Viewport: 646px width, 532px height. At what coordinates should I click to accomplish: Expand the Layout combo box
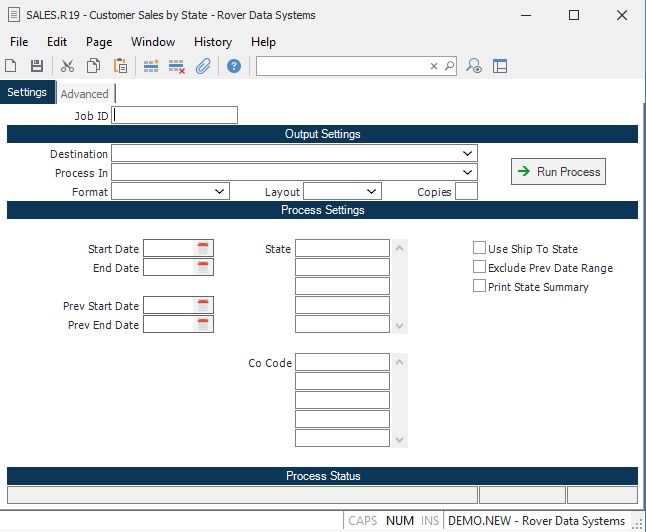coord(372,191)
